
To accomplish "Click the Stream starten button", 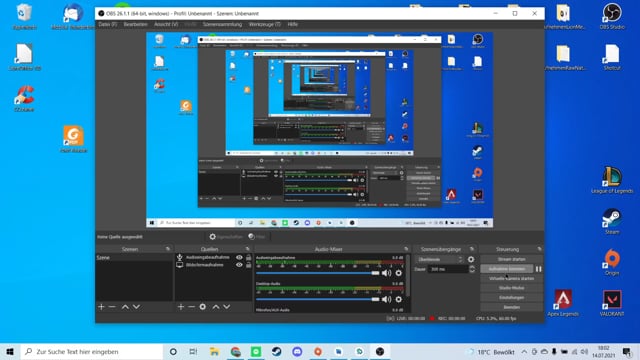I will 511,259.
